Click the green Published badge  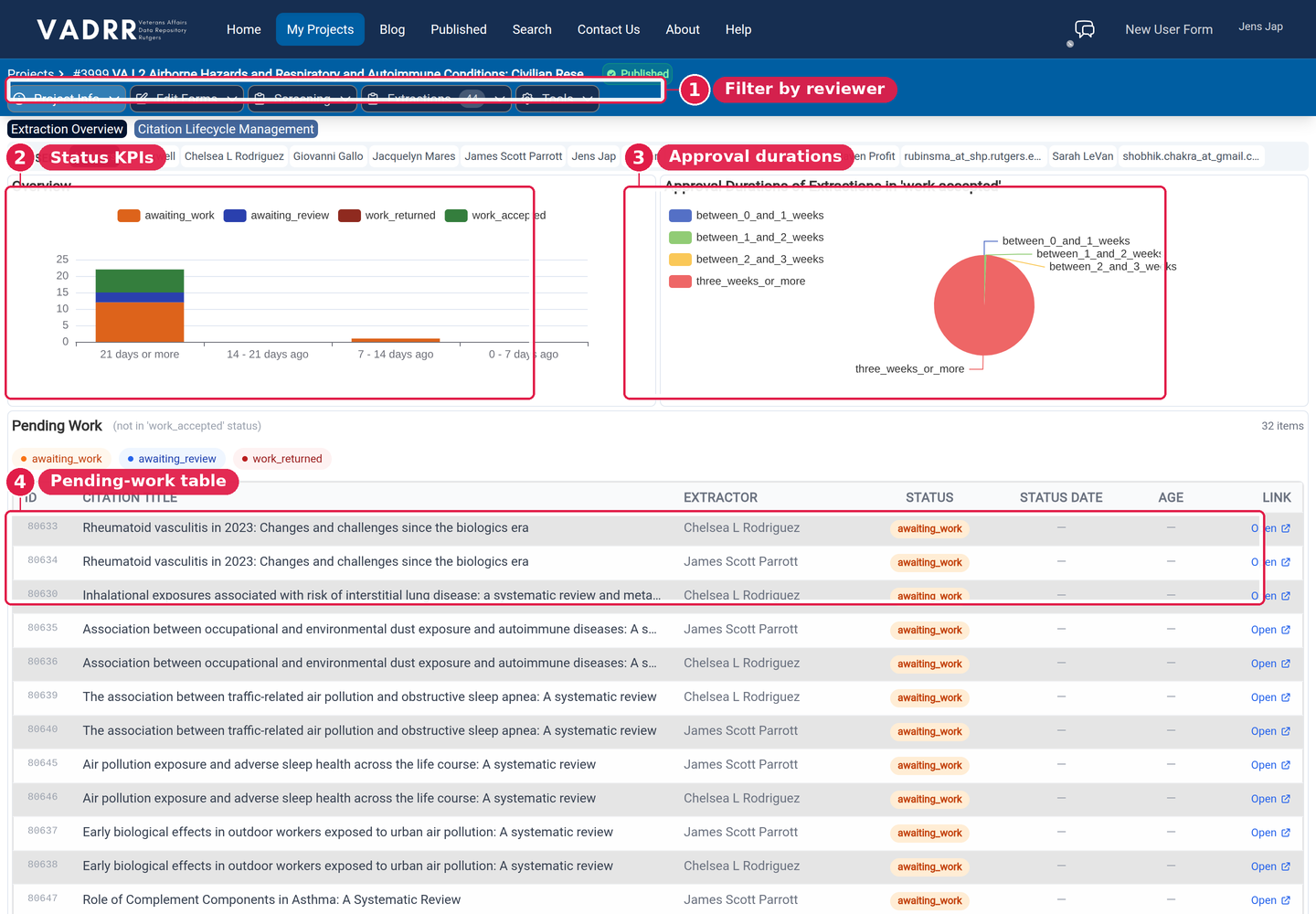[638, 73]
